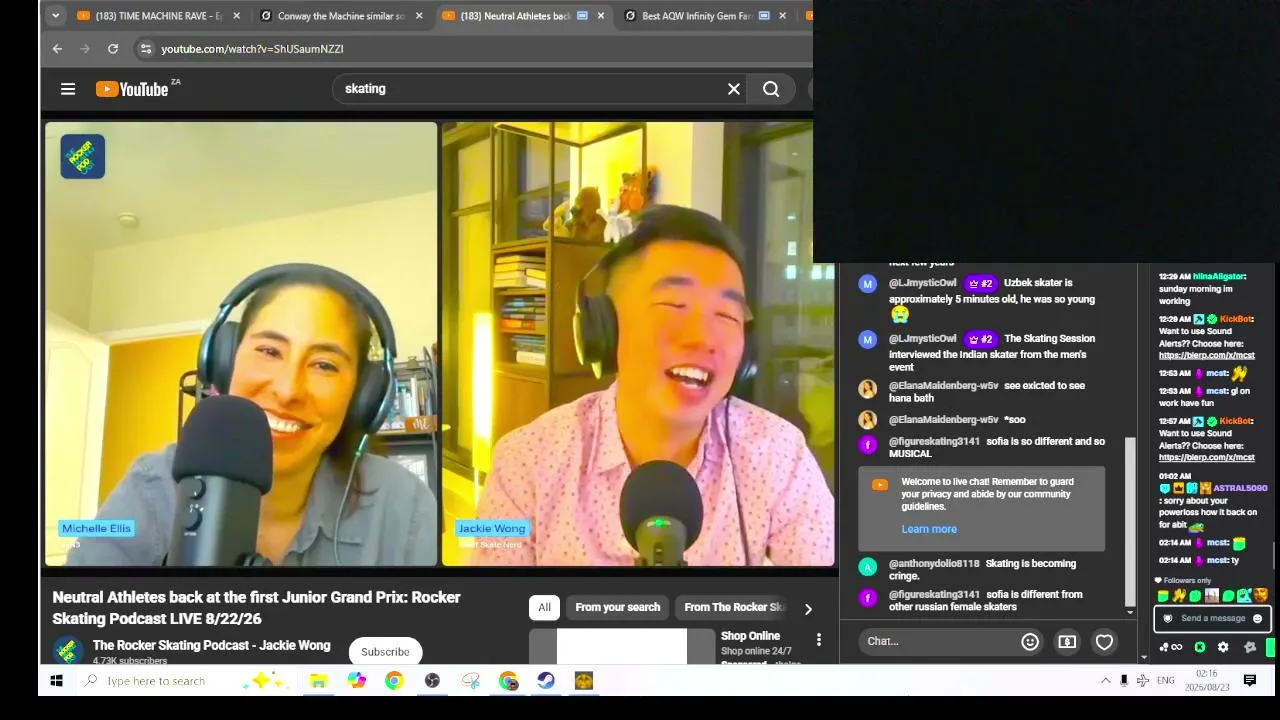Click the Chrome address bar URL
Screen dimensions: 1280x720
click(252, 49)
